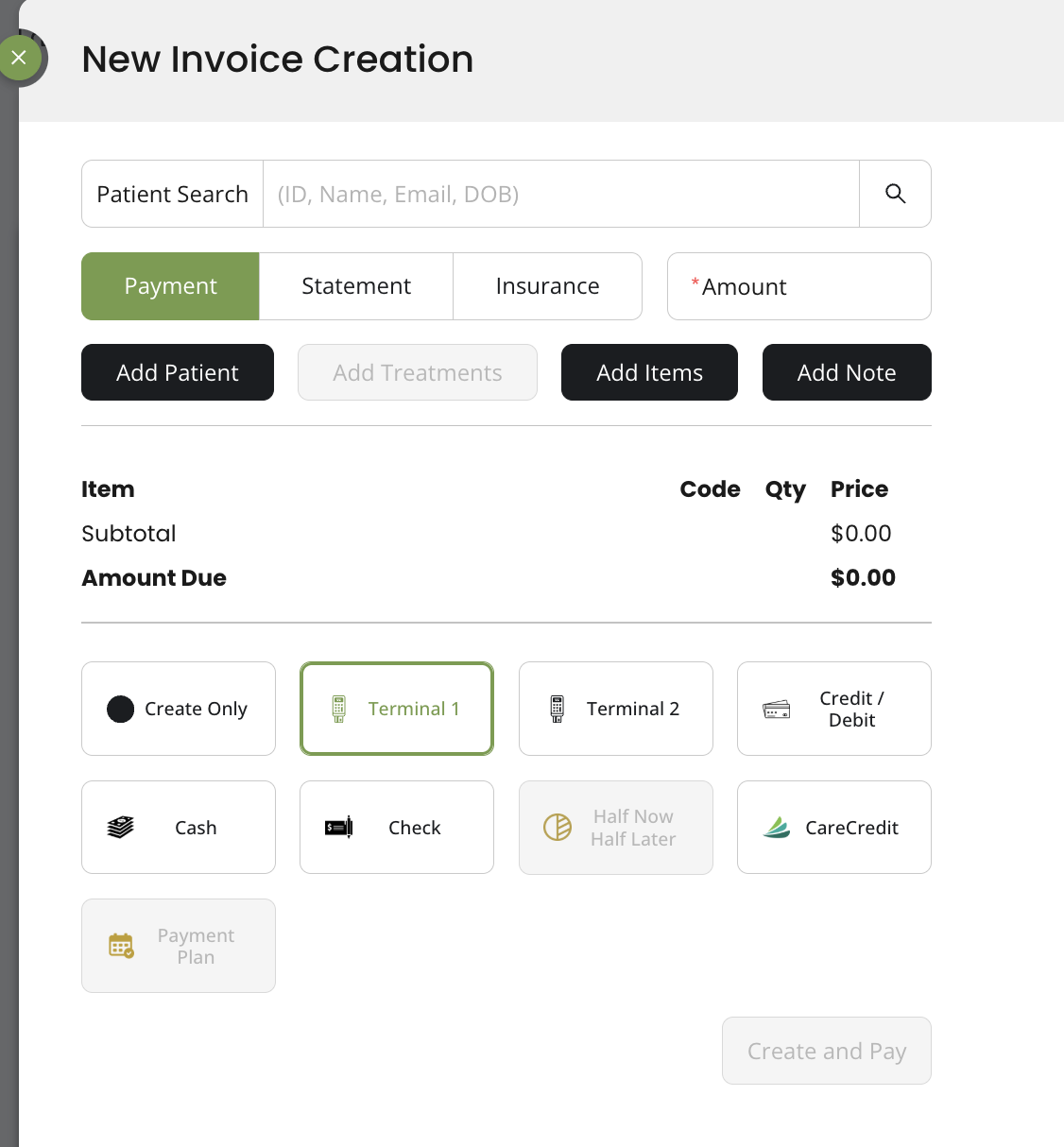Click into the Amount field

point(798,286)
